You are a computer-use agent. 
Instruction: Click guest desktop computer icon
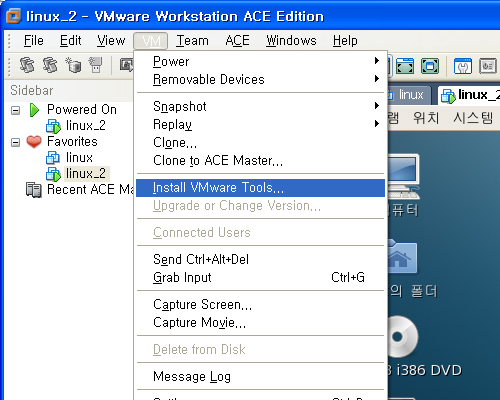point(403,176)
